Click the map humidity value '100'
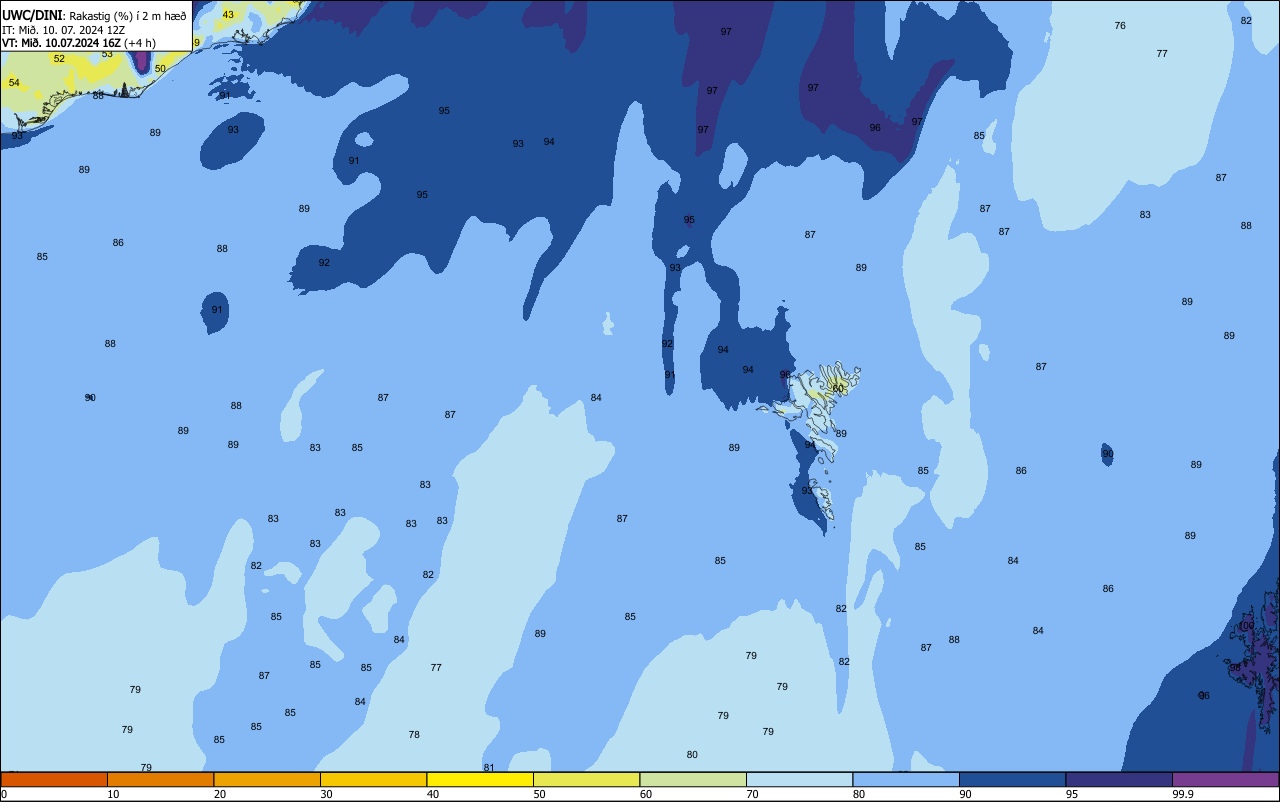1280x802 pixels. 1246,626
